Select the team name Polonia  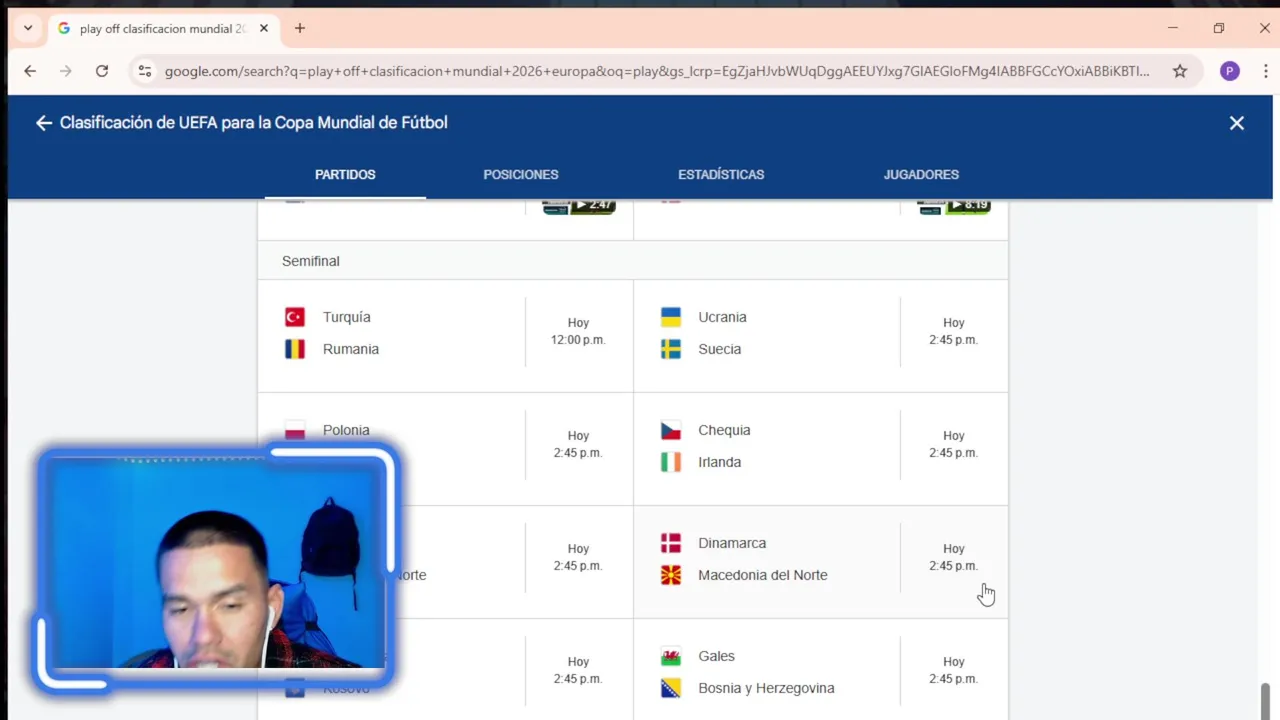click(x=346, y=430)
